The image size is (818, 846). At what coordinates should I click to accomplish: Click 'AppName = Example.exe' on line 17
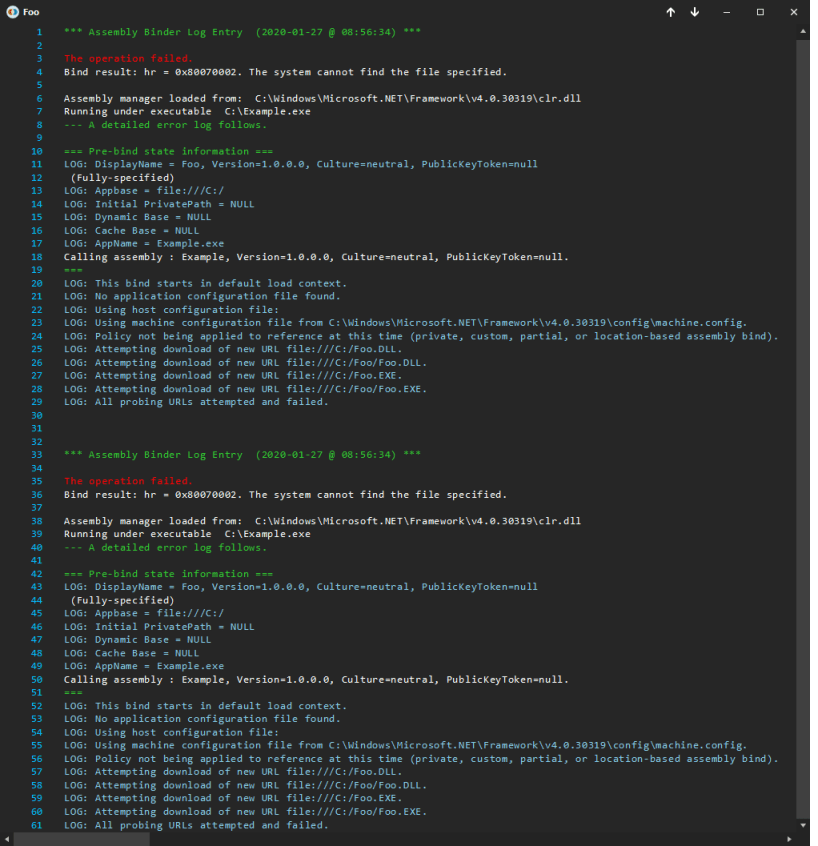coord(159,243)
